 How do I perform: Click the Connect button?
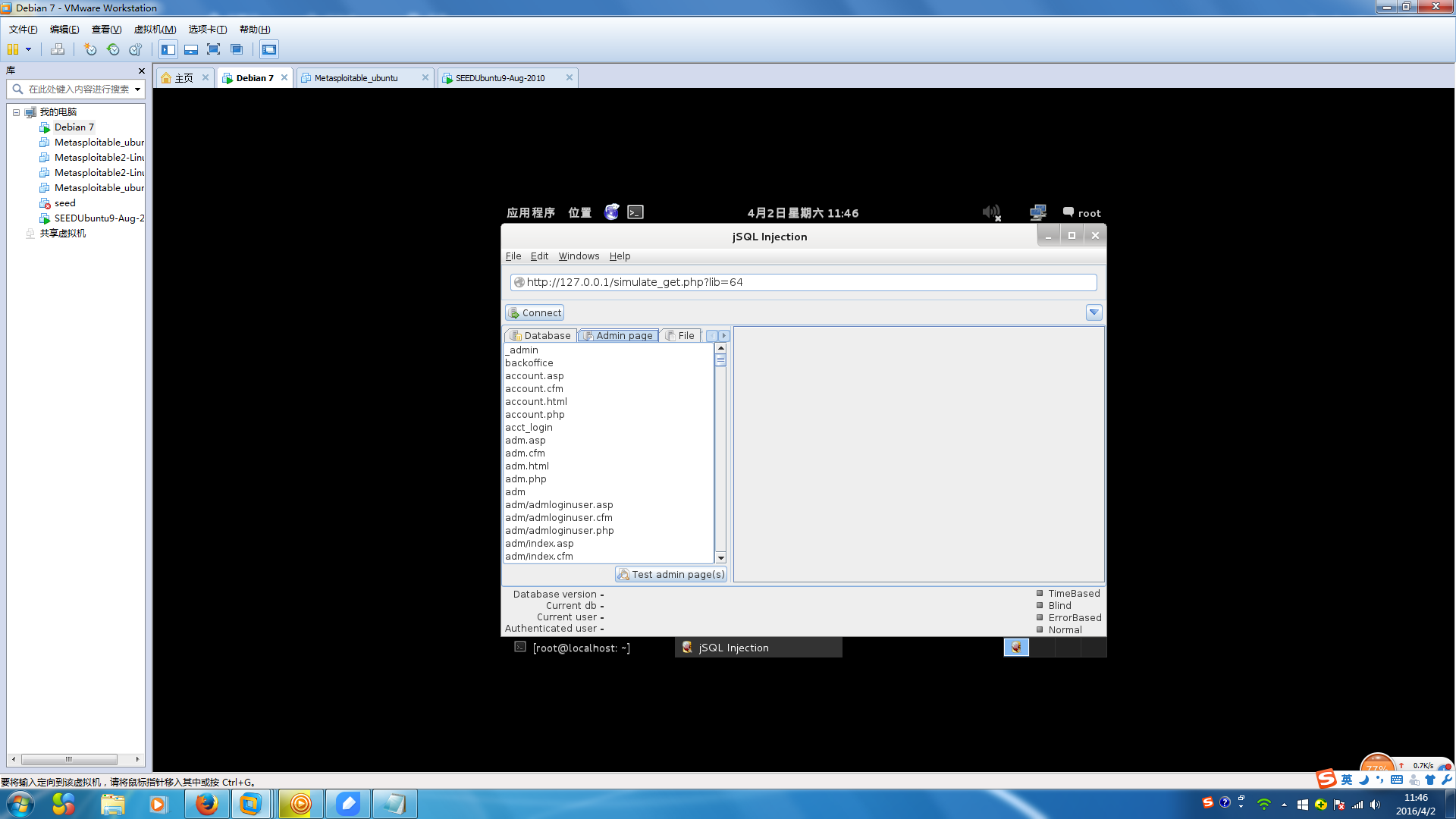(535, 312)
